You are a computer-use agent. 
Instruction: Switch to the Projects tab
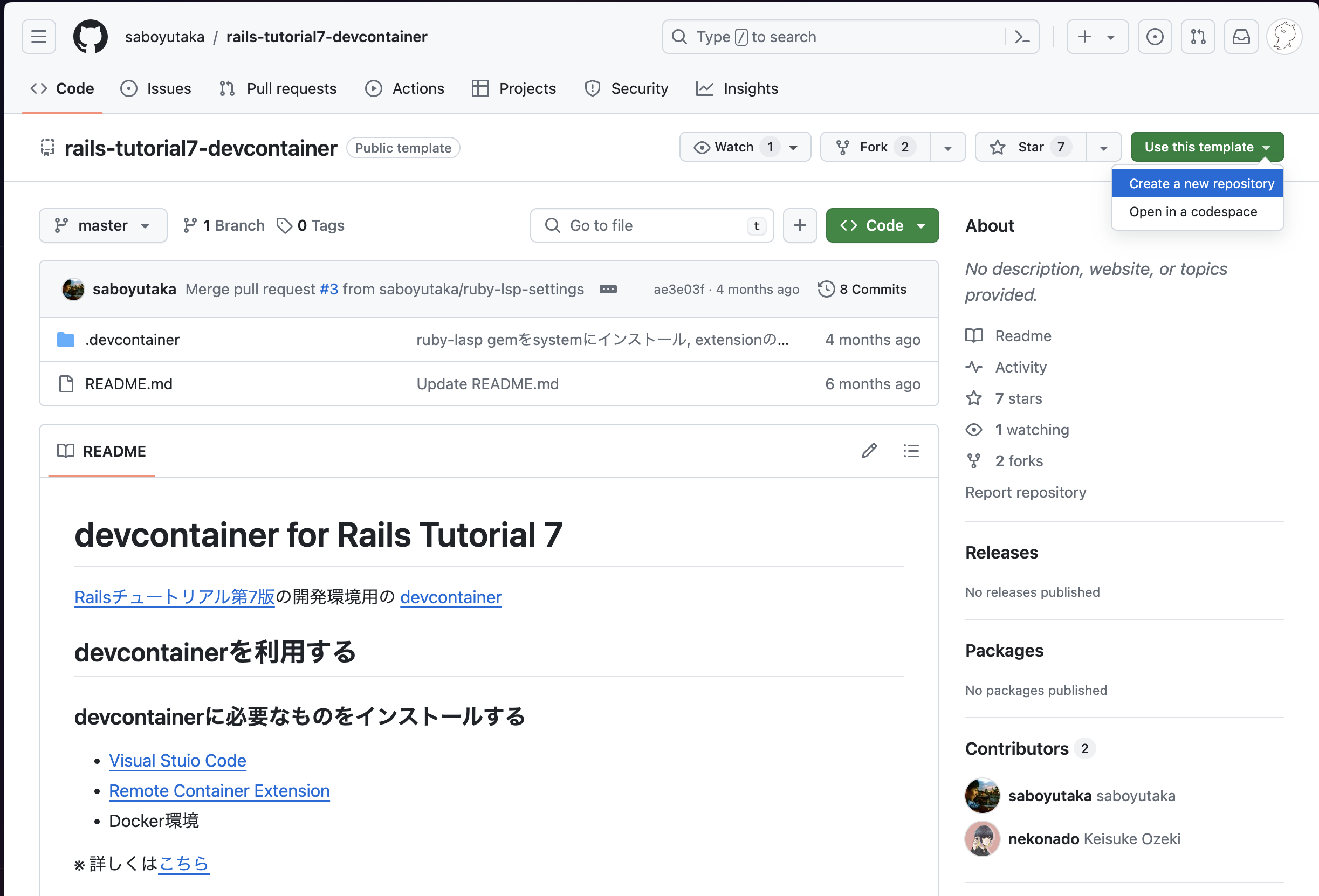pos(514,88)
